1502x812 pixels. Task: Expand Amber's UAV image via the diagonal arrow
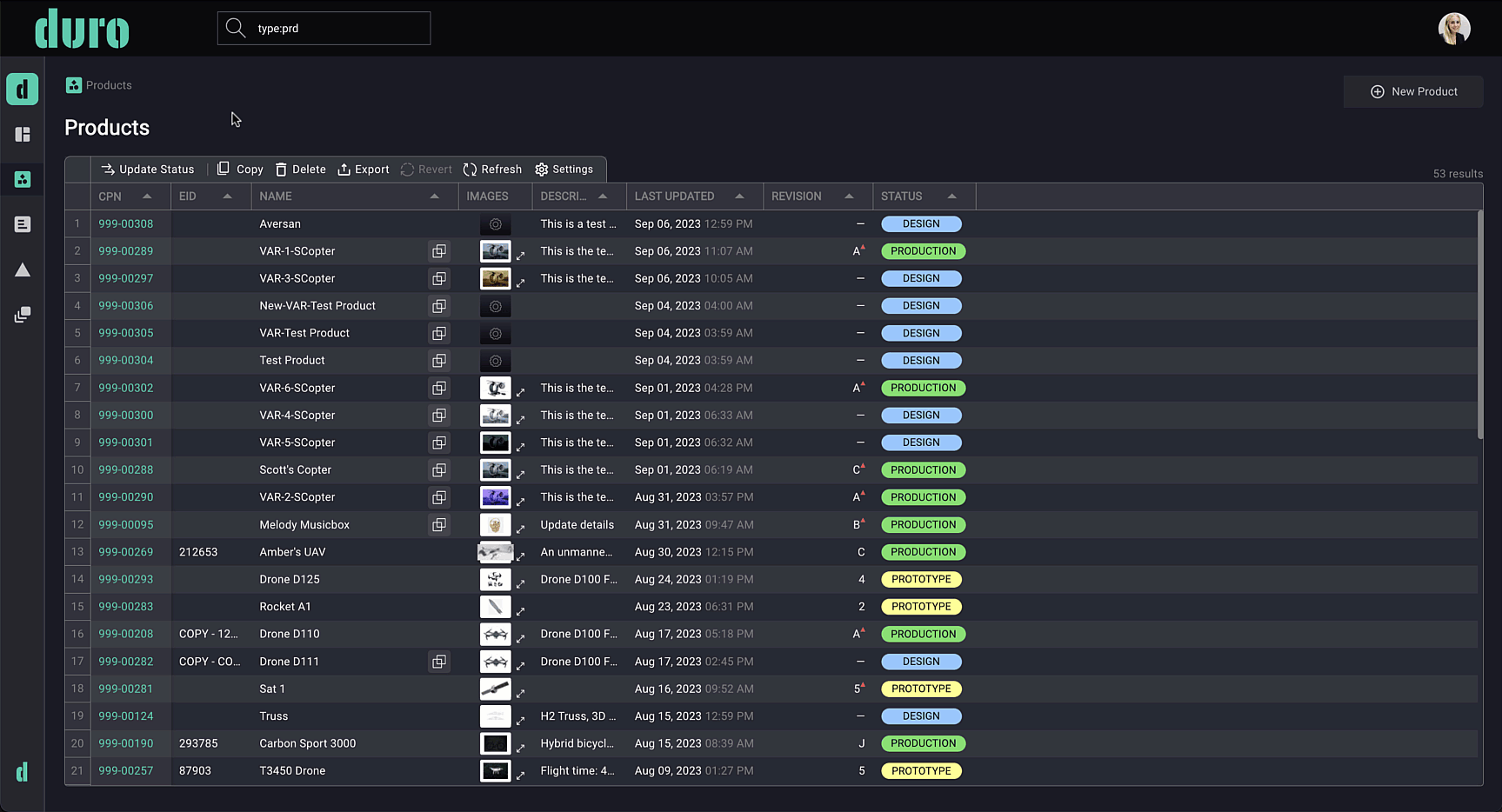(x=520, y=557)
